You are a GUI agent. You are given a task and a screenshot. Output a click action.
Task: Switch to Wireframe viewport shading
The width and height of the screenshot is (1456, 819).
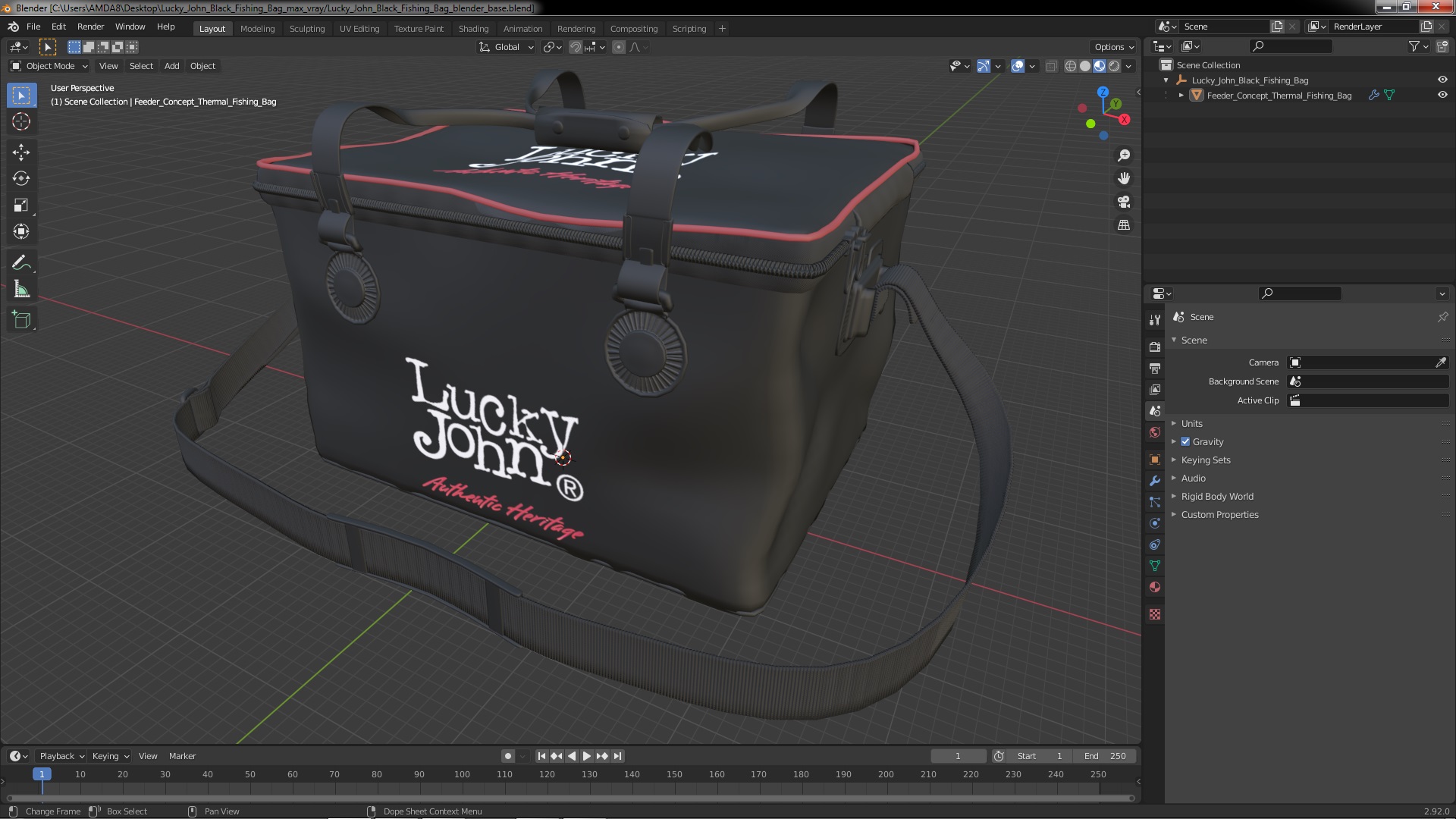(x=1071, y=66)
